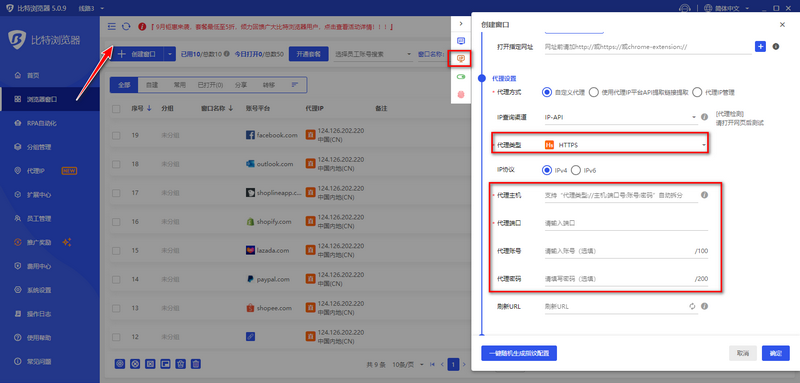The height and width of the screenshot is (383, 800).
Task: Click into 打开指定网址 URL input
Action: [647, 46]
